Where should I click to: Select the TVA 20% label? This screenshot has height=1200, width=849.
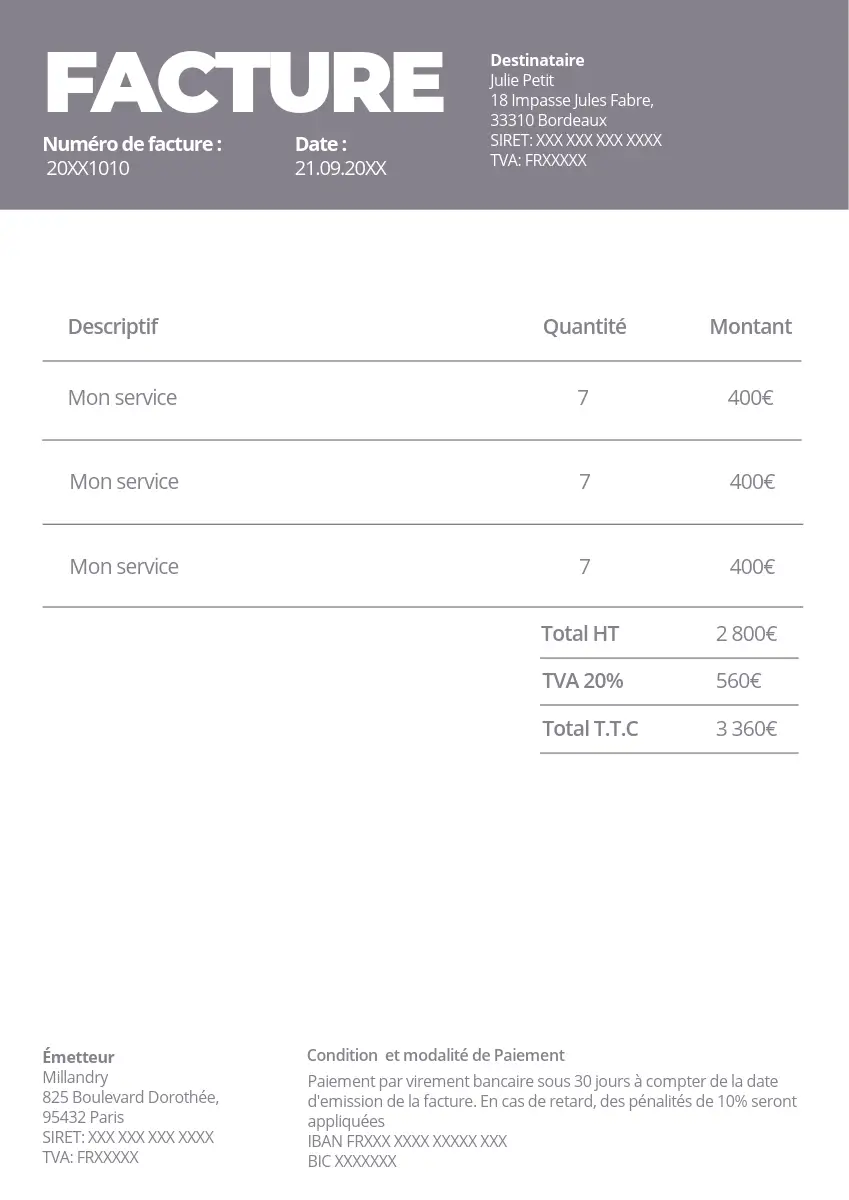pos(582,681)
